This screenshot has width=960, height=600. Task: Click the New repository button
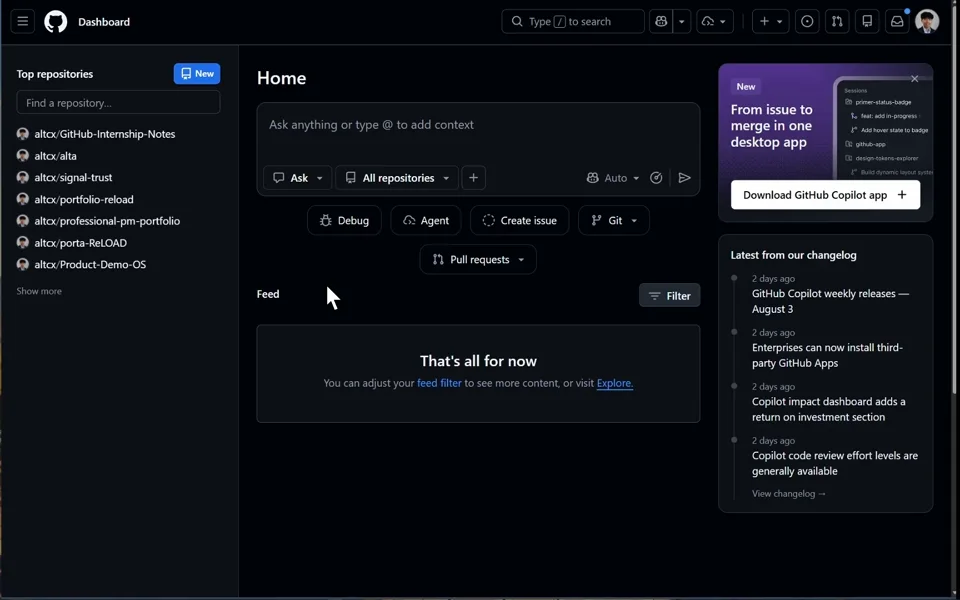(x=197, y=73)
